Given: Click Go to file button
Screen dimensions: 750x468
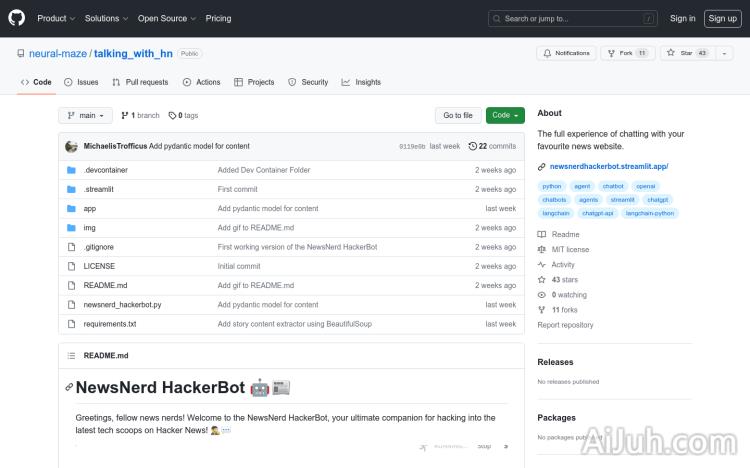Looking at the screenshot, I should [458, 115].
